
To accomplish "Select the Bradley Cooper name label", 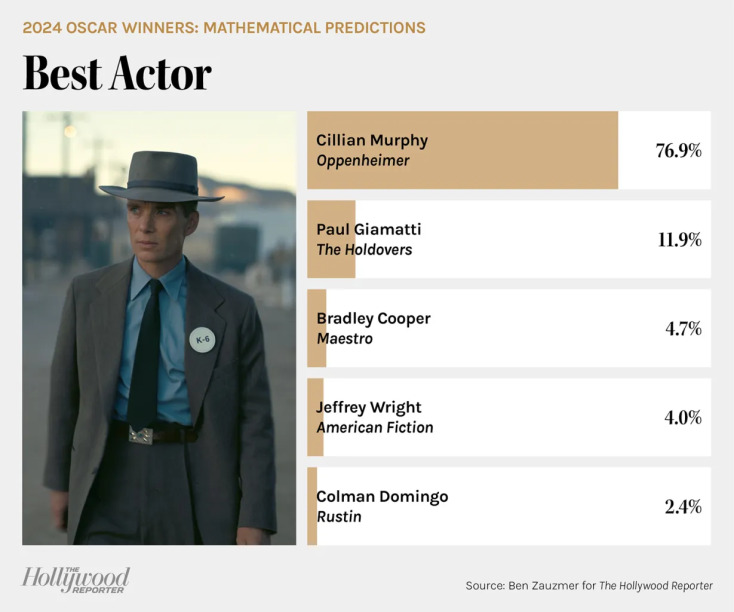I will (x=373, y=318).
